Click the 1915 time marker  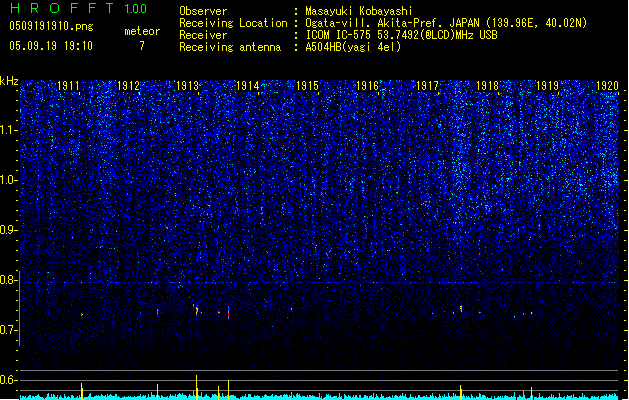point(307,86)
